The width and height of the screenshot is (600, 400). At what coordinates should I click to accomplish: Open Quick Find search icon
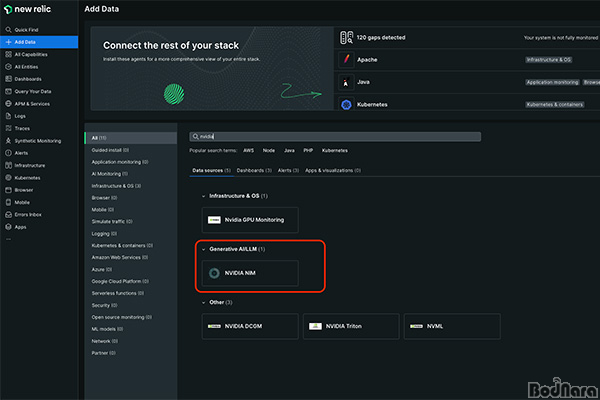tap(8, 29)
